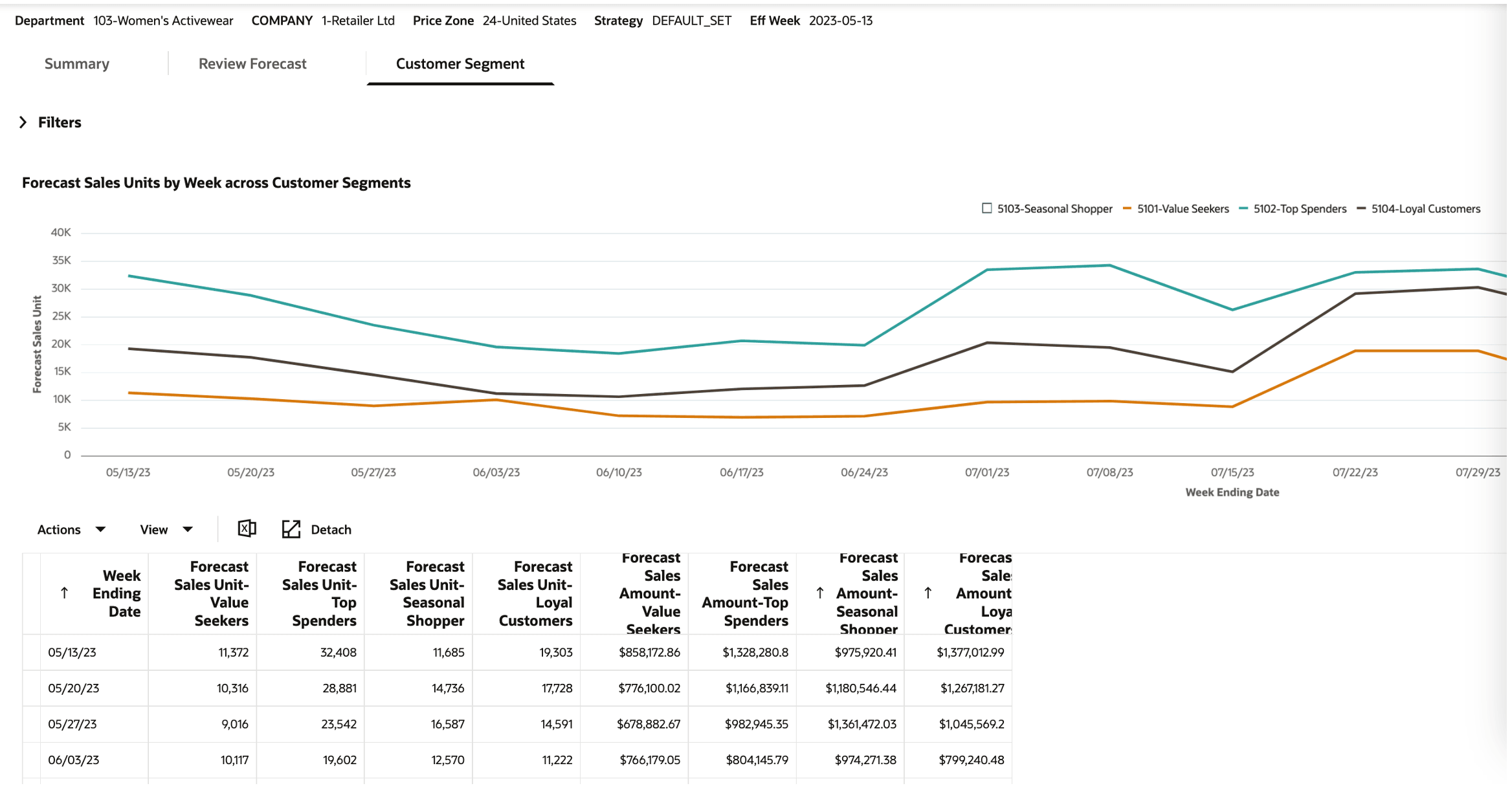Click Forecast Sales Unit-Top Spenders column header
Screen dimensions: 1512x788
pyautogui.click(x=320, y=593)
